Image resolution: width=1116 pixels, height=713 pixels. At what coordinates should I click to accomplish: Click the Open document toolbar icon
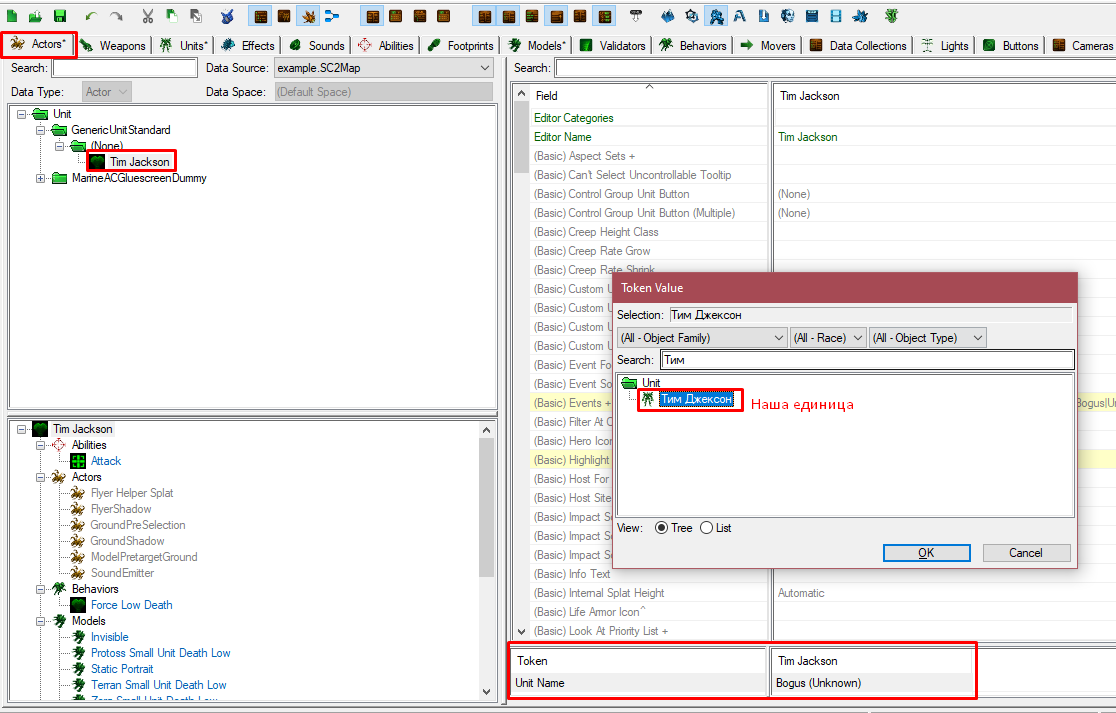[x=36, y=16]
